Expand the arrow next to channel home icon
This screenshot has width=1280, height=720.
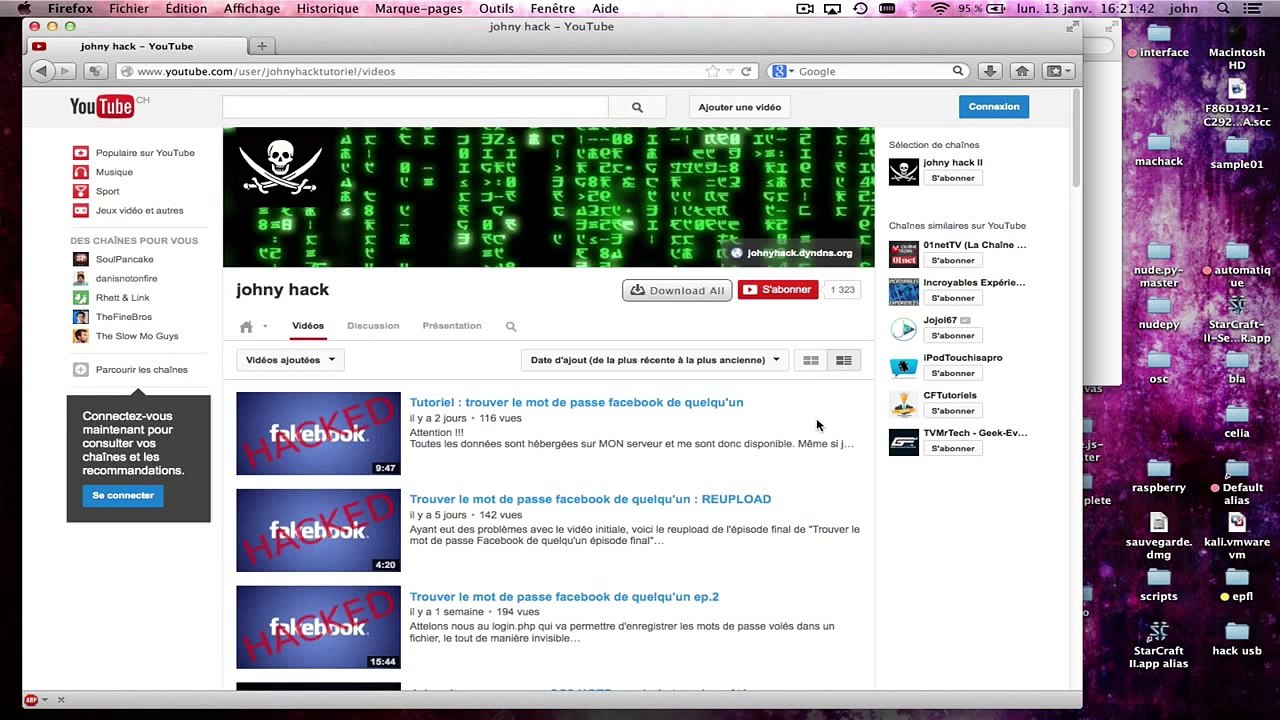point(265,326)
